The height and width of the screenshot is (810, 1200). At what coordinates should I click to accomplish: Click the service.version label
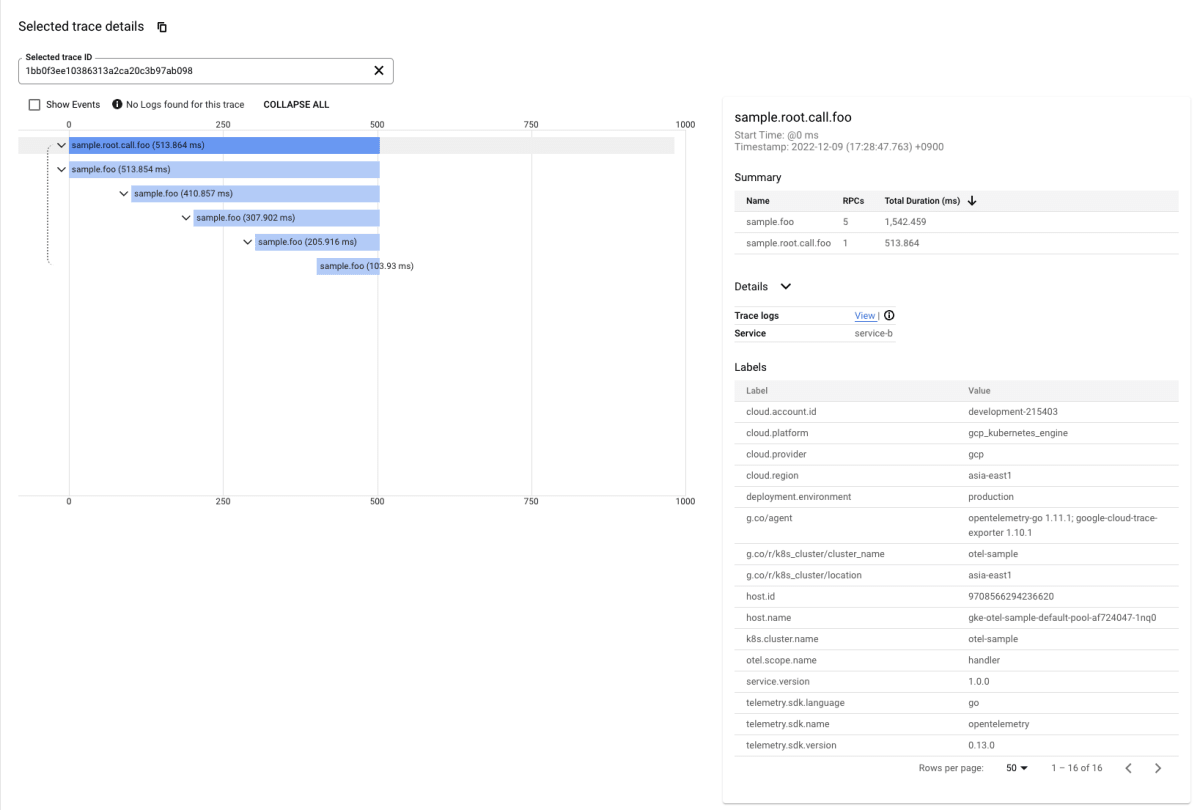[778, 681]
